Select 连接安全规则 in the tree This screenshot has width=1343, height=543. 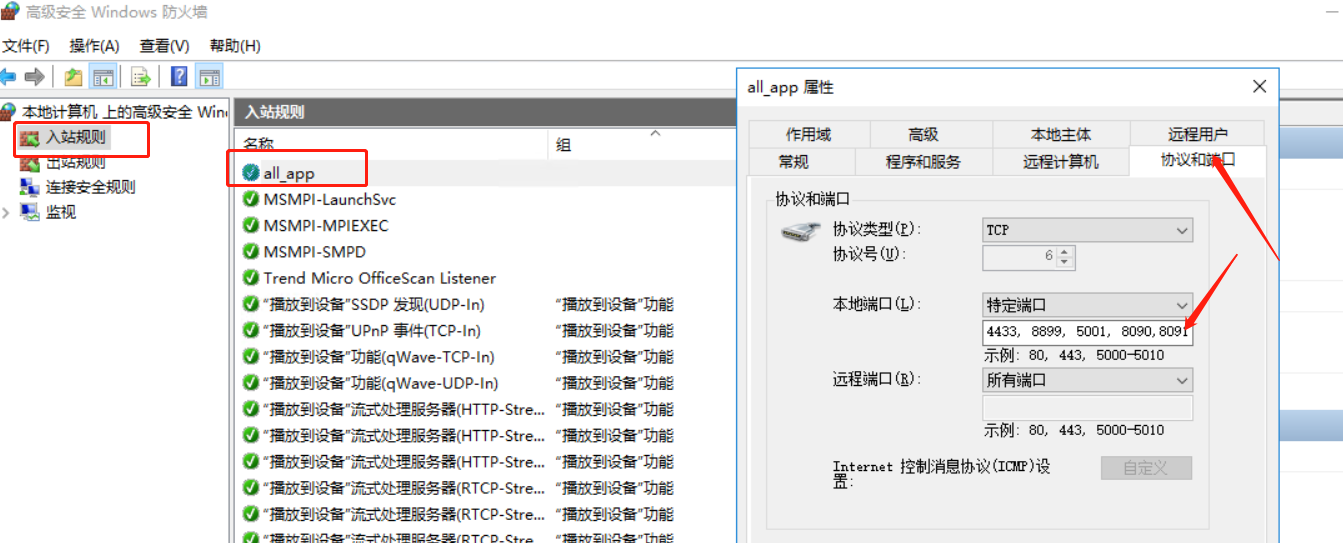tap(90, 187)
